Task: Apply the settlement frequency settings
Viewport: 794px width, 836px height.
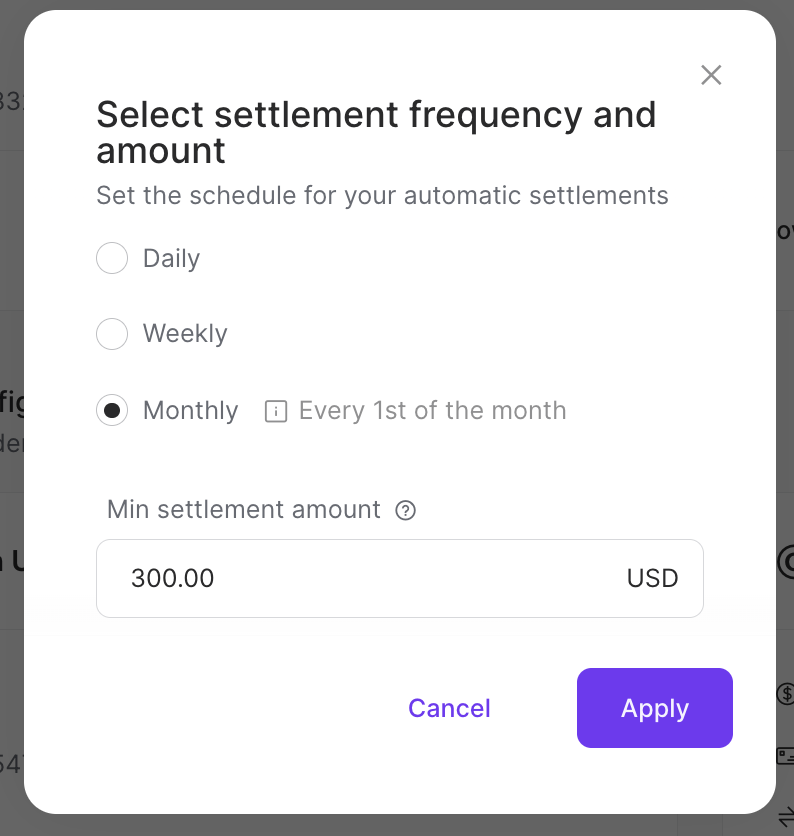Action: (x=655, y=708)
